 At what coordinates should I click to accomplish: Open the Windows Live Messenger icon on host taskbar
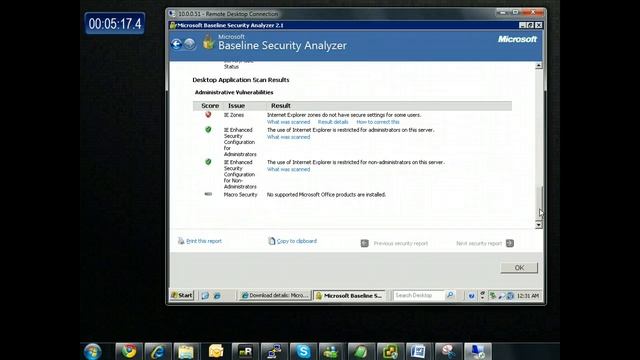click(331, 351)
